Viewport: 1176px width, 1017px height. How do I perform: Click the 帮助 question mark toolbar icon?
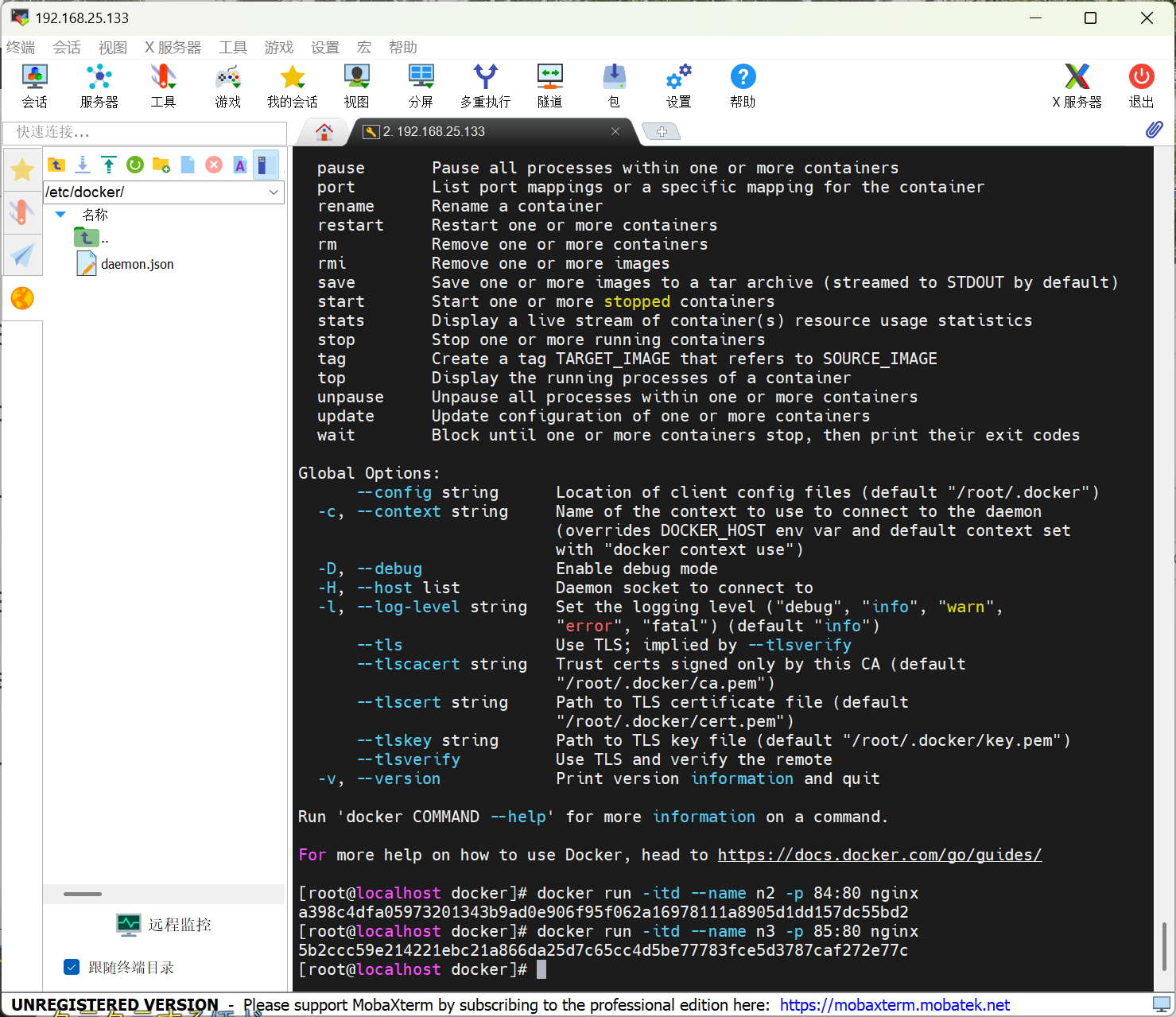(x=743, y=86)
